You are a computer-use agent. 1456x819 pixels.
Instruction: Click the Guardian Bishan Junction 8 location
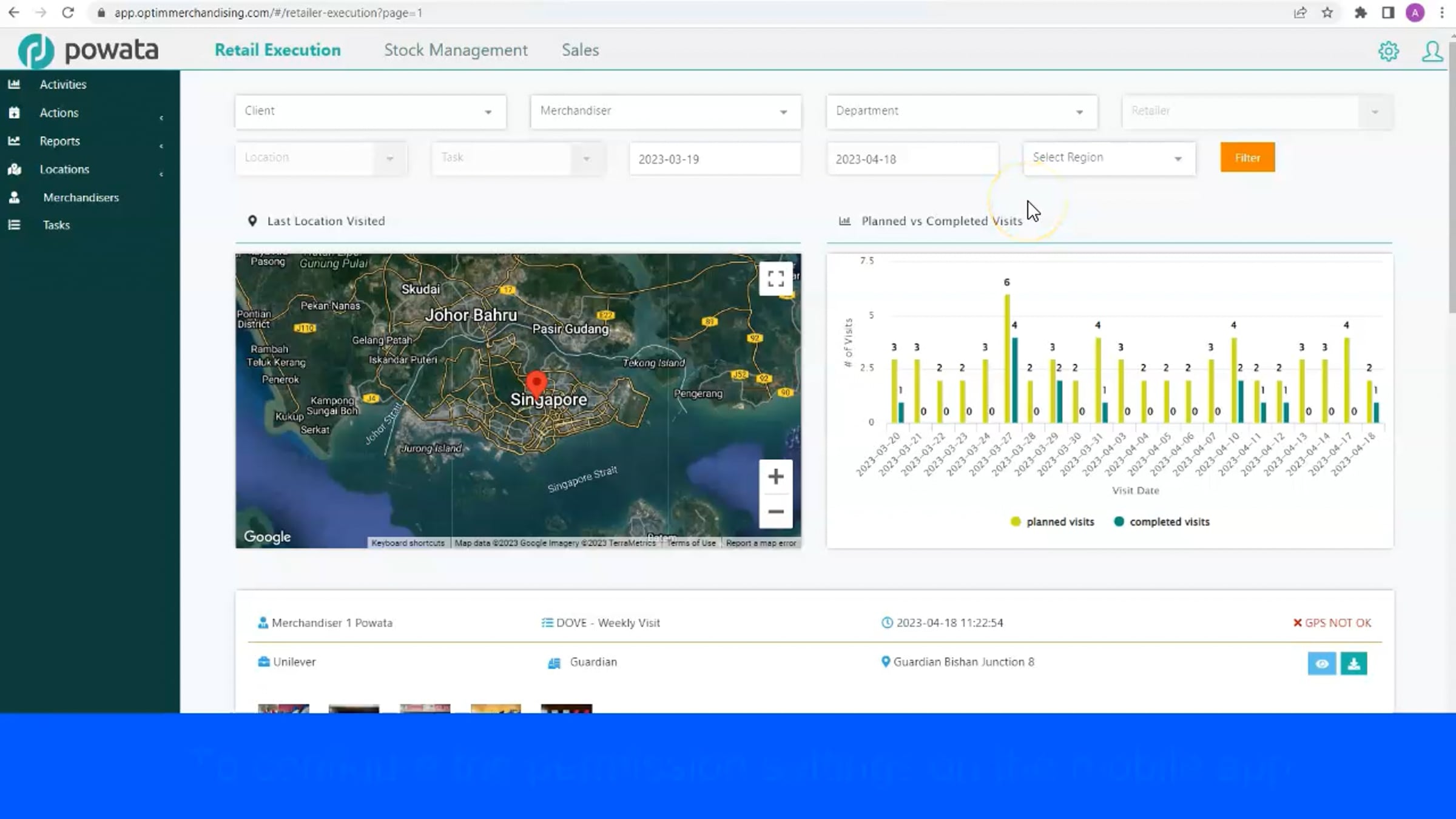point(963,662)
